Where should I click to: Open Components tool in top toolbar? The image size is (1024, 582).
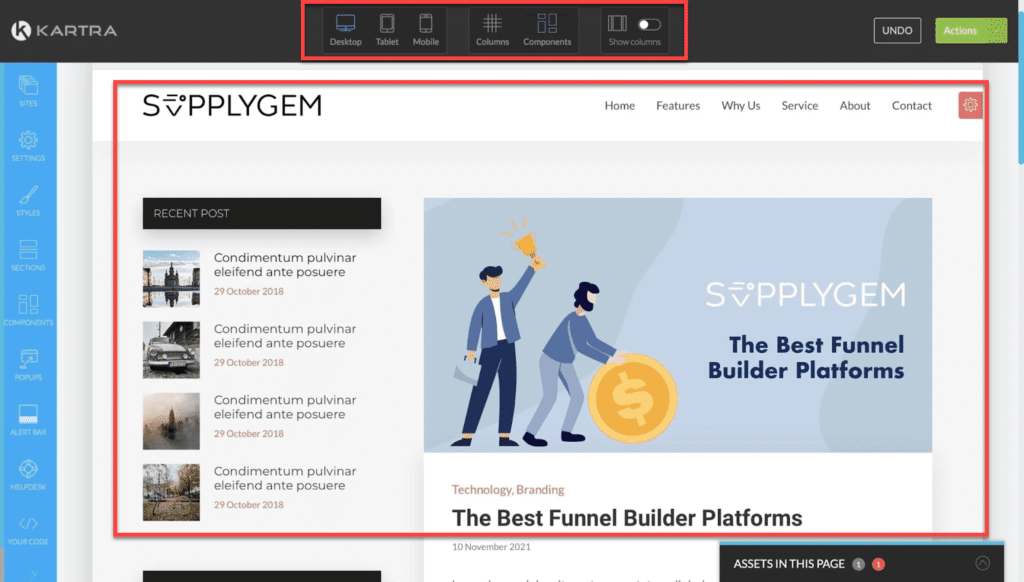click(547, 30)
